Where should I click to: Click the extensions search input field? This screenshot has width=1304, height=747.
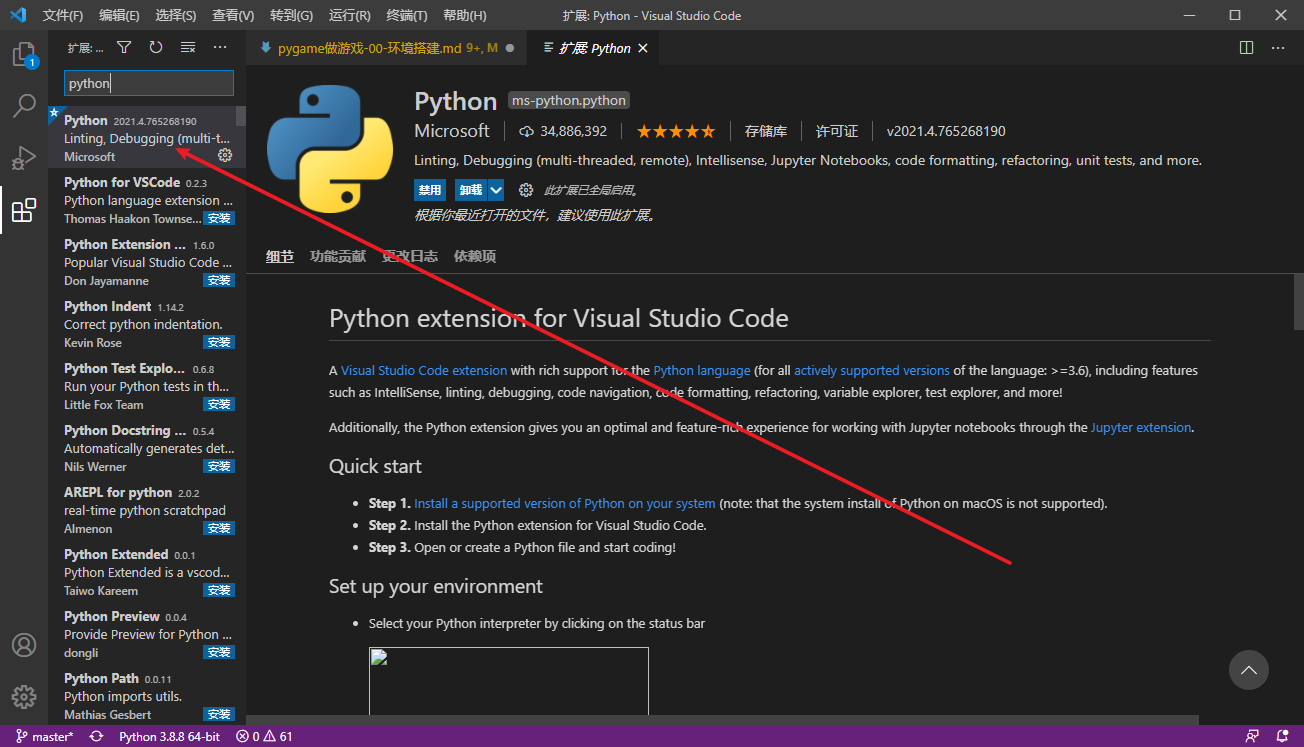click(149, 83)
